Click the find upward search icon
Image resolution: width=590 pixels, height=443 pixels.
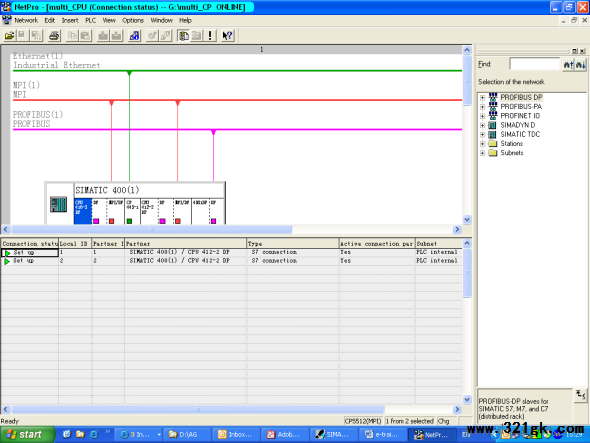[x=568, y=65]
